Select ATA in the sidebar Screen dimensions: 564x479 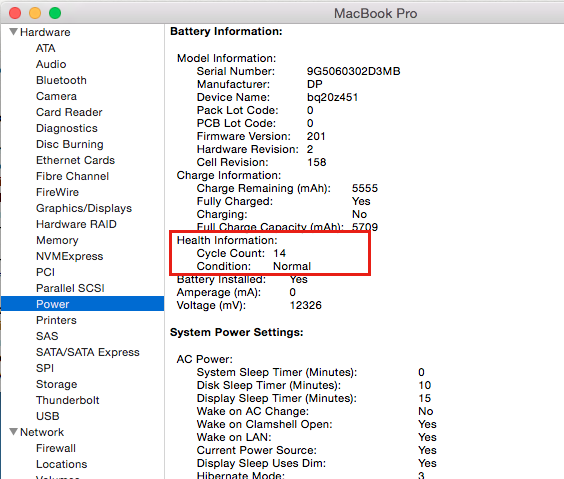click(46, 48)
